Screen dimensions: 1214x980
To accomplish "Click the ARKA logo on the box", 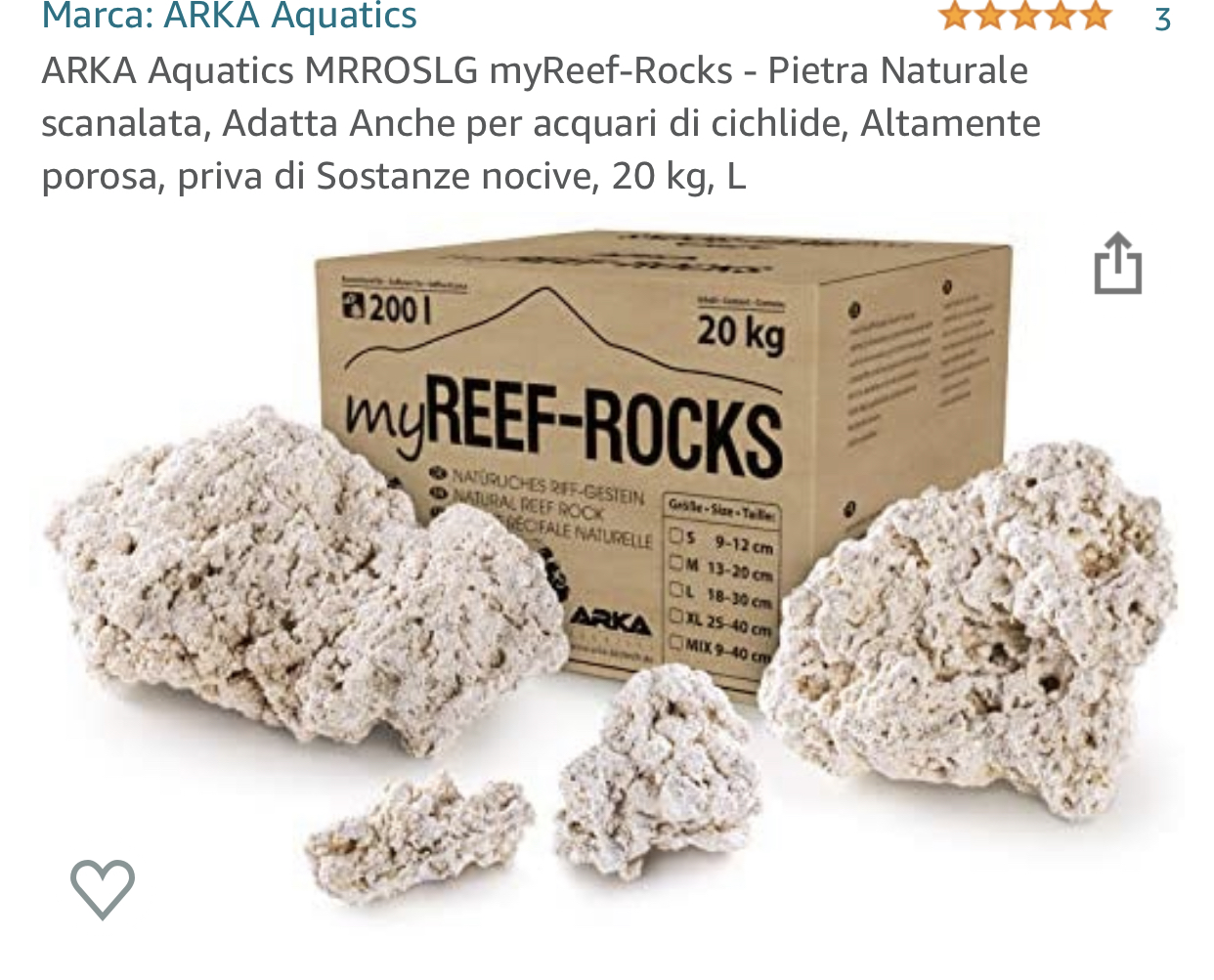I will click(x=610, y=620).
